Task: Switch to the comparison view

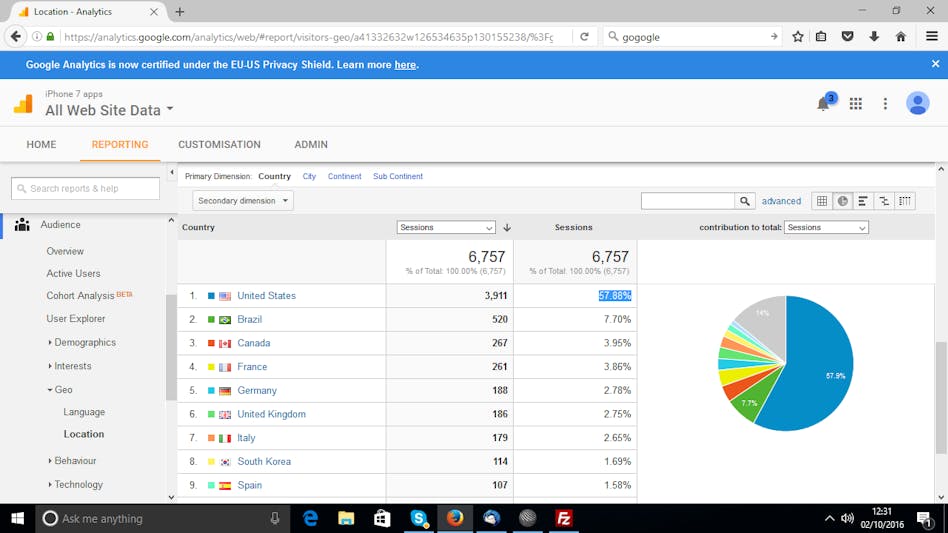Action: point(884,201)
